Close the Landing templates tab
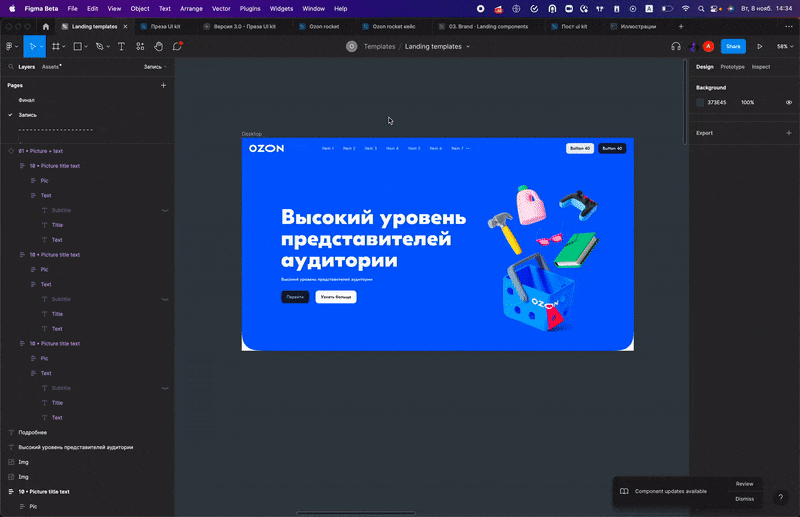Screen dimensions: 800x517 126,27
